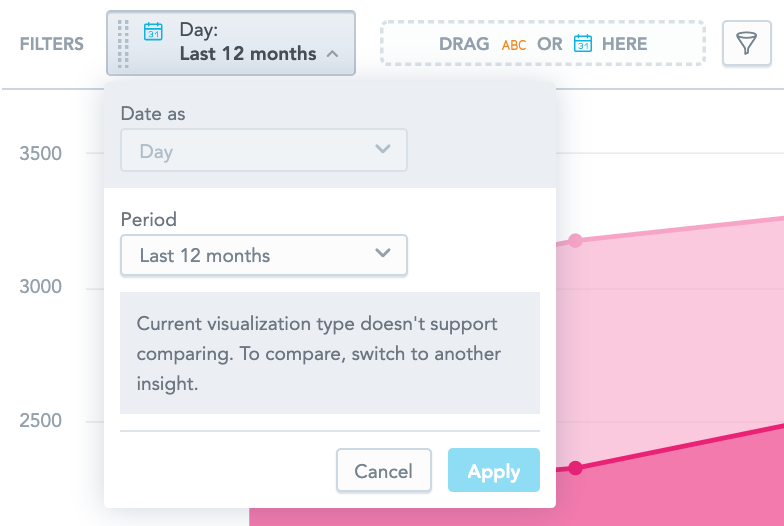Click the Date as dropdown chevron

382,150
